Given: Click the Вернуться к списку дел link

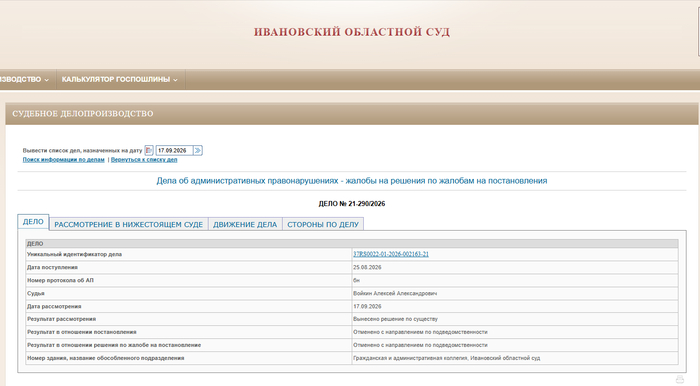Looking at the screenshot, I should [x=144, y=160].
